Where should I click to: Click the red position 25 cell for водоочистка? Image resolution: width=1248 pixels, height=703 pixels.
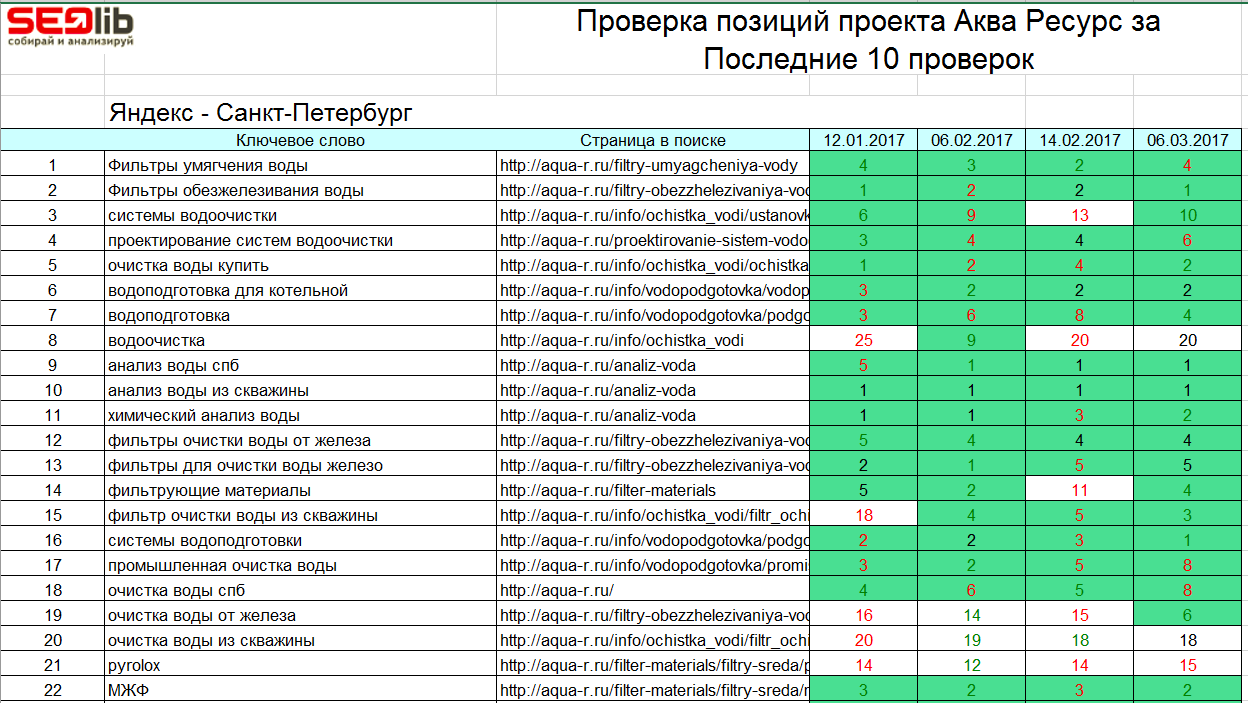coord(862,339)
